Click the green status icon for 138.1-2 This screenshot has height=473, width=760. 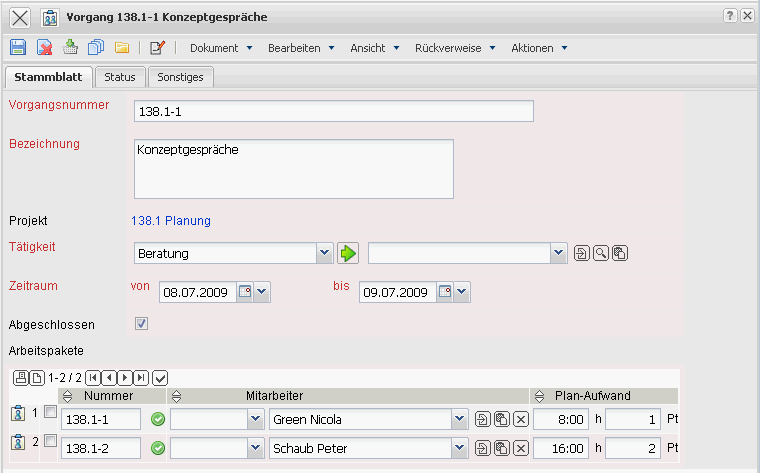(x=158, y=448)
